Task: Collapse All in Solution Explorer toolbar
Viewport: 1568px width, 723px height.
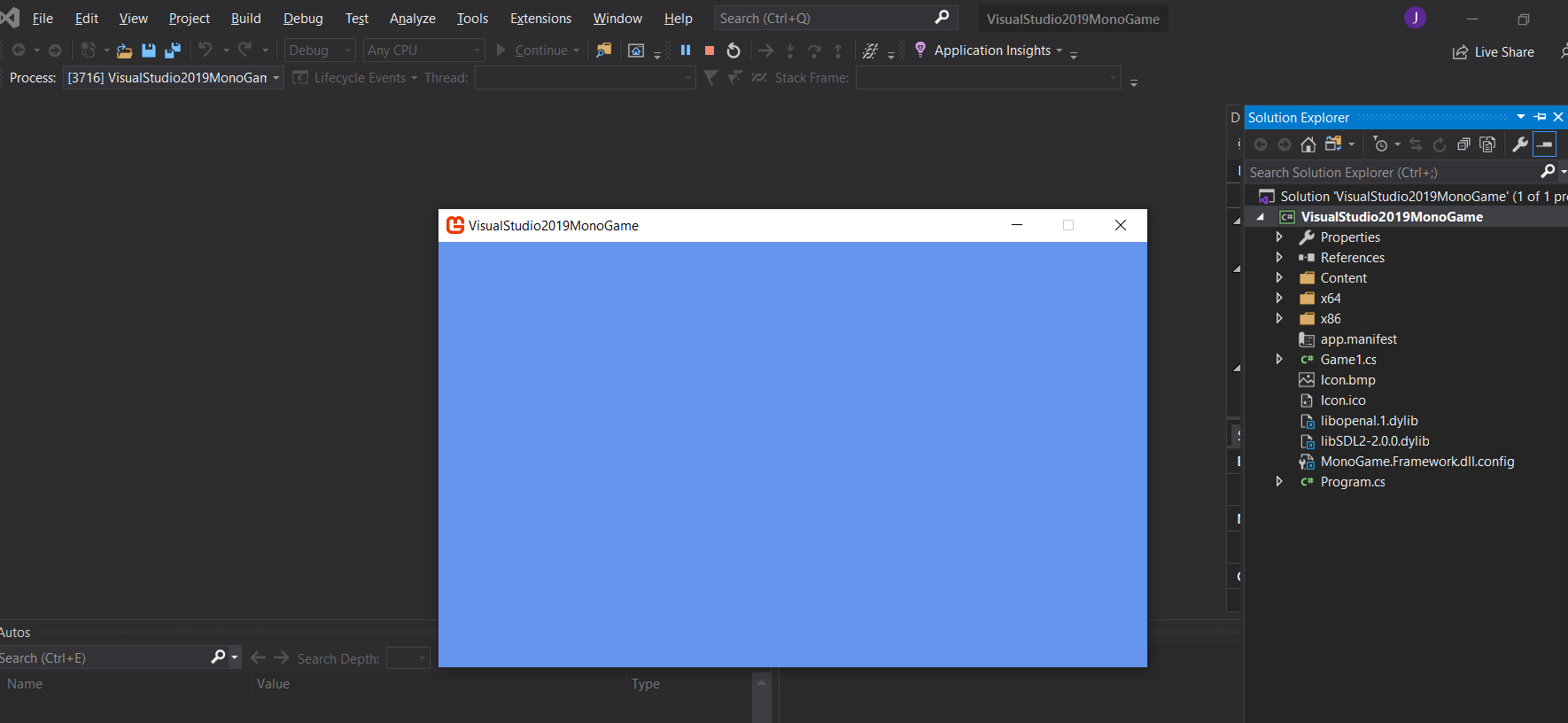Action: (1463, 144)
